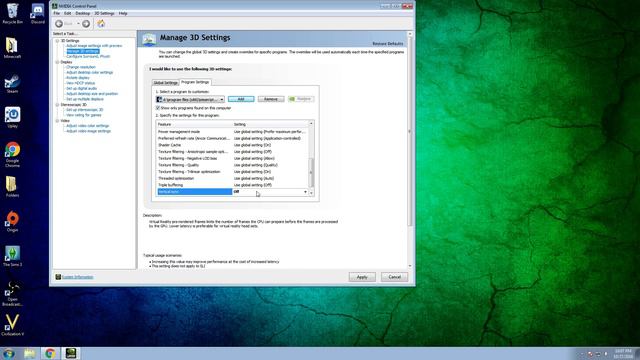Open the Change resolution task

click(x=81, y=67)
